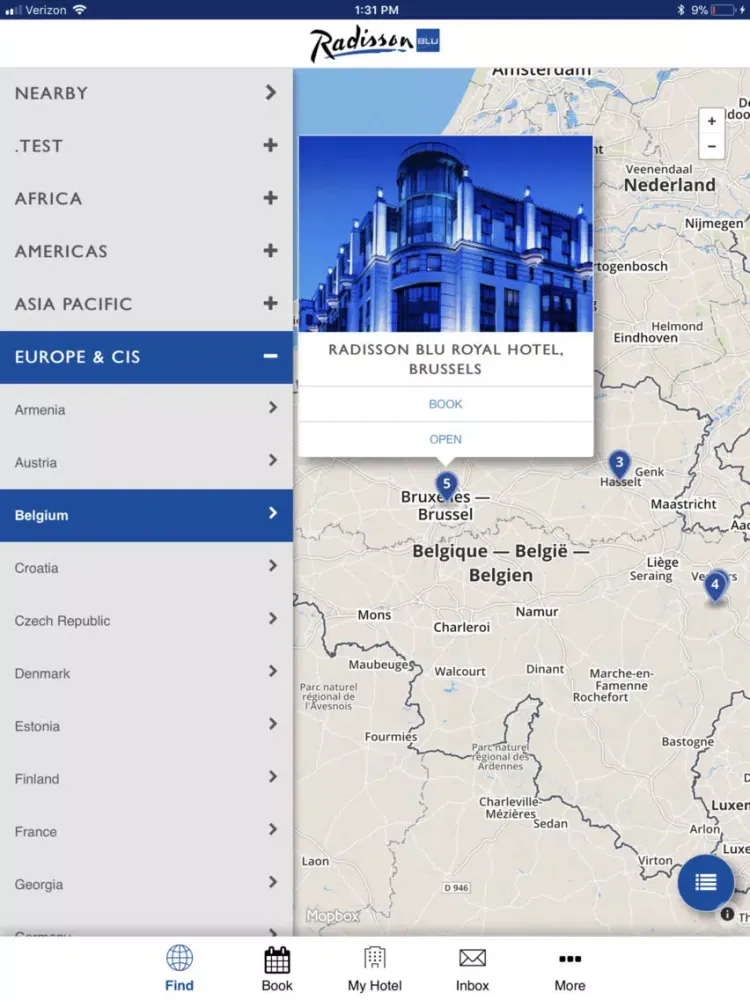750x1000 pixels.
Task: Select Croatia from country list
Action: pos(146,568)
